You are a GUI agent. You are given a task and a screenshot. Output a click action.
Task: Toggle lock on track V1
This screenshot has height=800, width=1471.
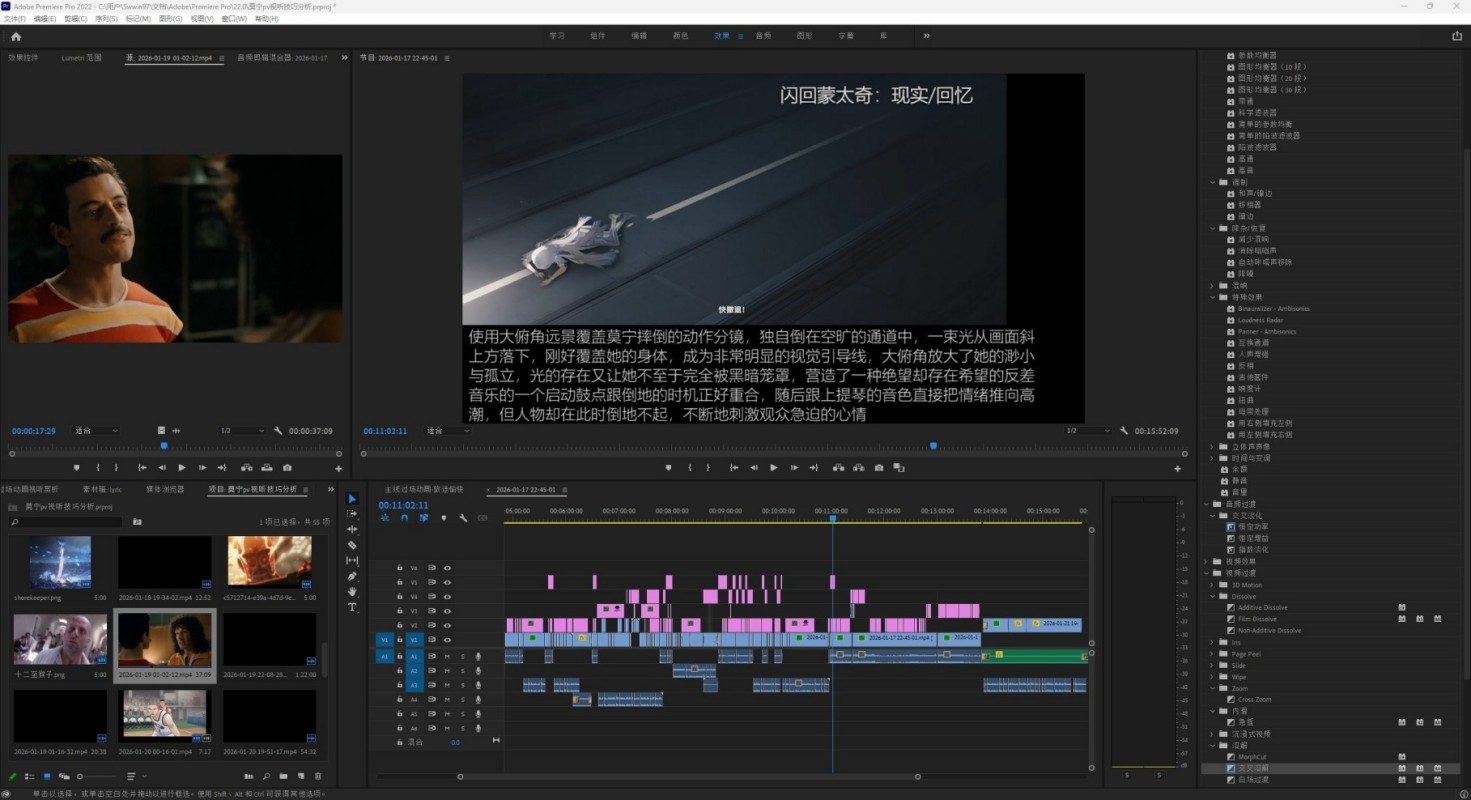399,639
